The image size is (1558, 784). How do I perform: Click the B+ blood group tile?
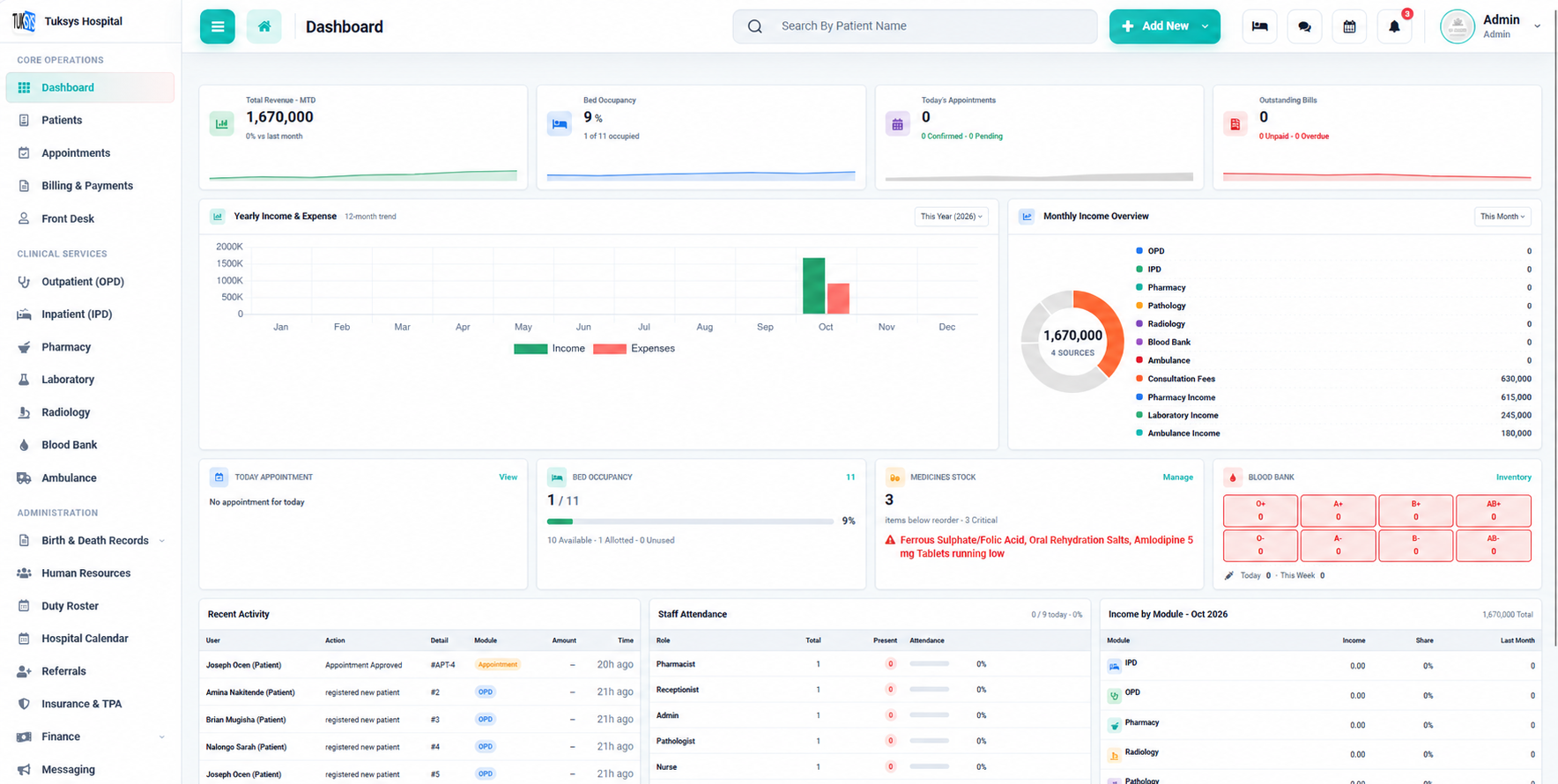[x=1416, y=511]
